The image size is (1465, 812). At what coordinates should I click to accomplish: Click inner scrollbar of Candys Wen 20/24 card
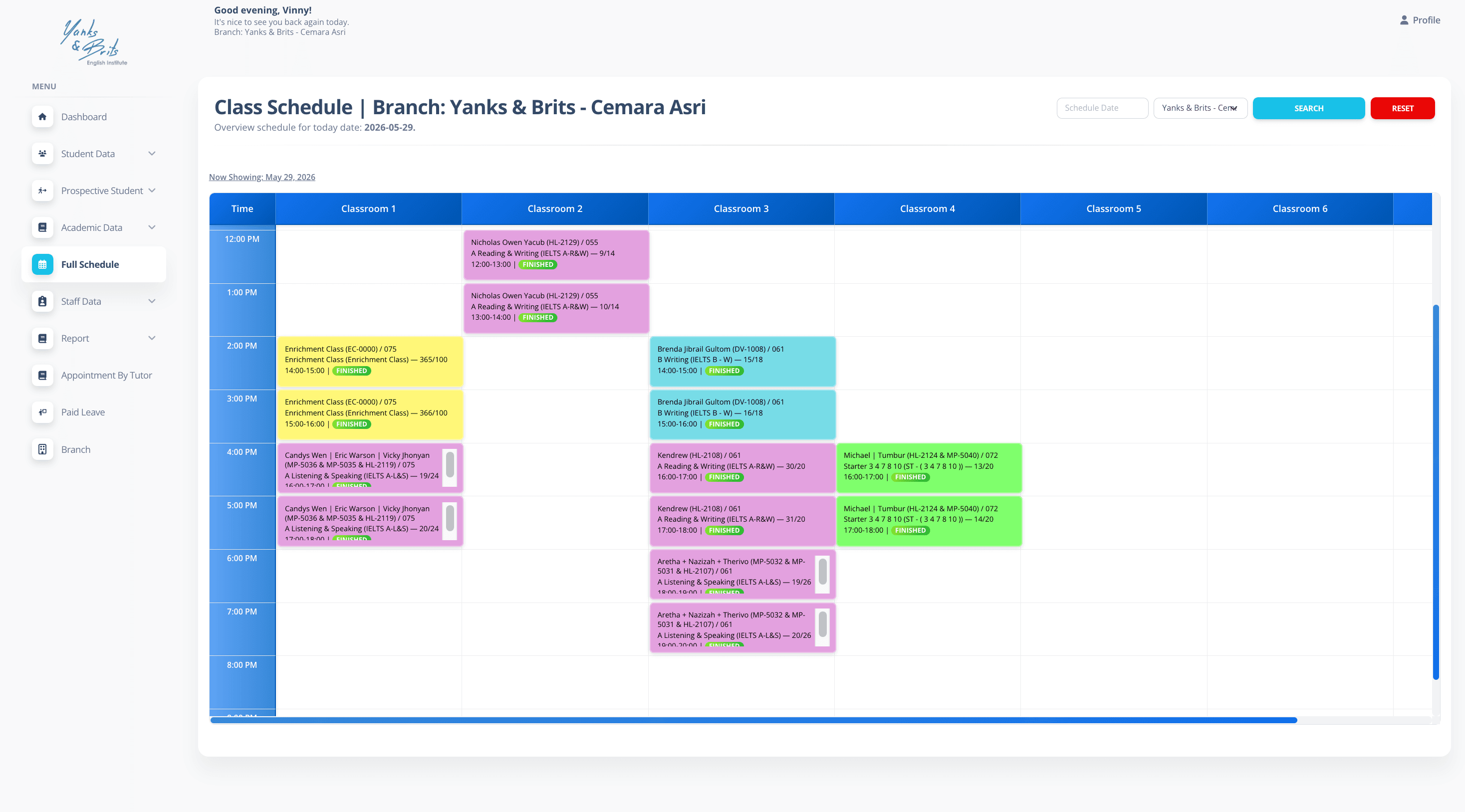coord(449,518)
